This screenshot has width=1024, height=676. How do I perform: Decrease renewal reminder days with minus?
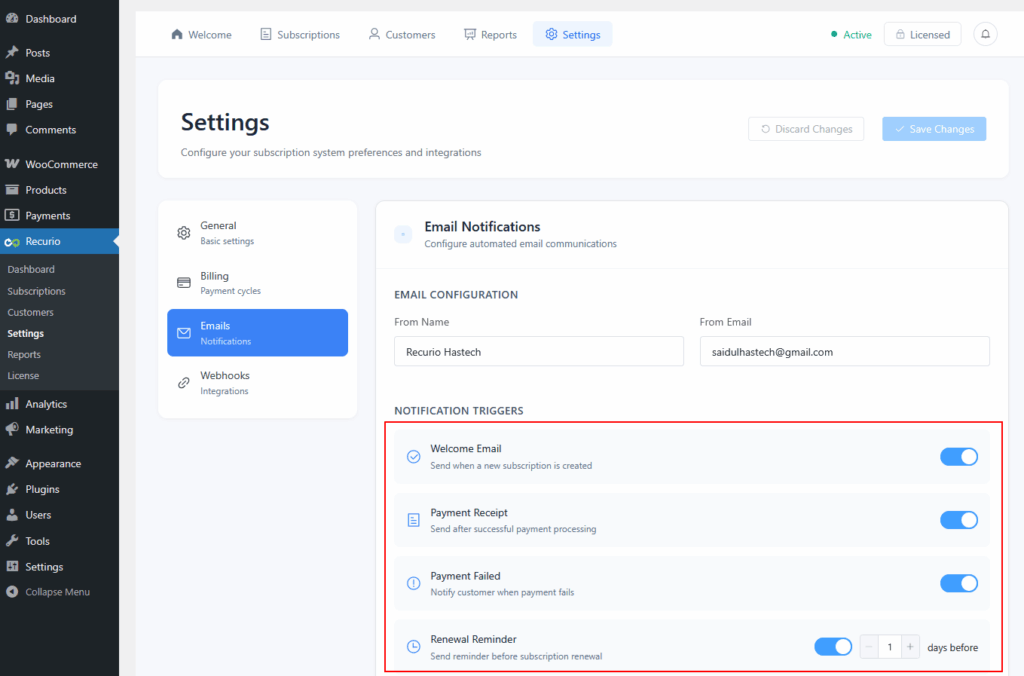click(x=869, y=647)
